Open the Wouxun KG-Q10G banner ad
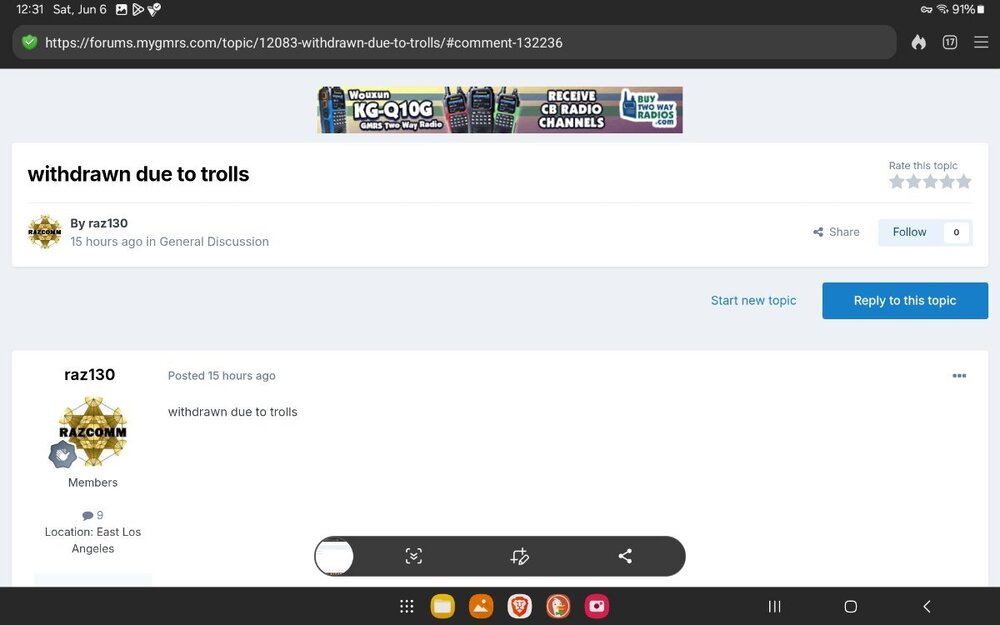The image size is (1000, 625). click(499, 110)
